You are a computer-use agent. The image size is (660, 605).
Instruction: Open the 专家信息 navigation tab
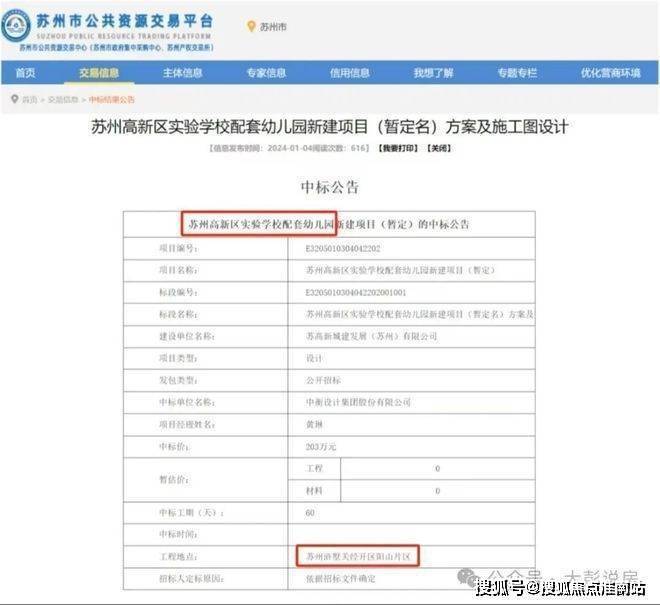(x=266, y=73)
